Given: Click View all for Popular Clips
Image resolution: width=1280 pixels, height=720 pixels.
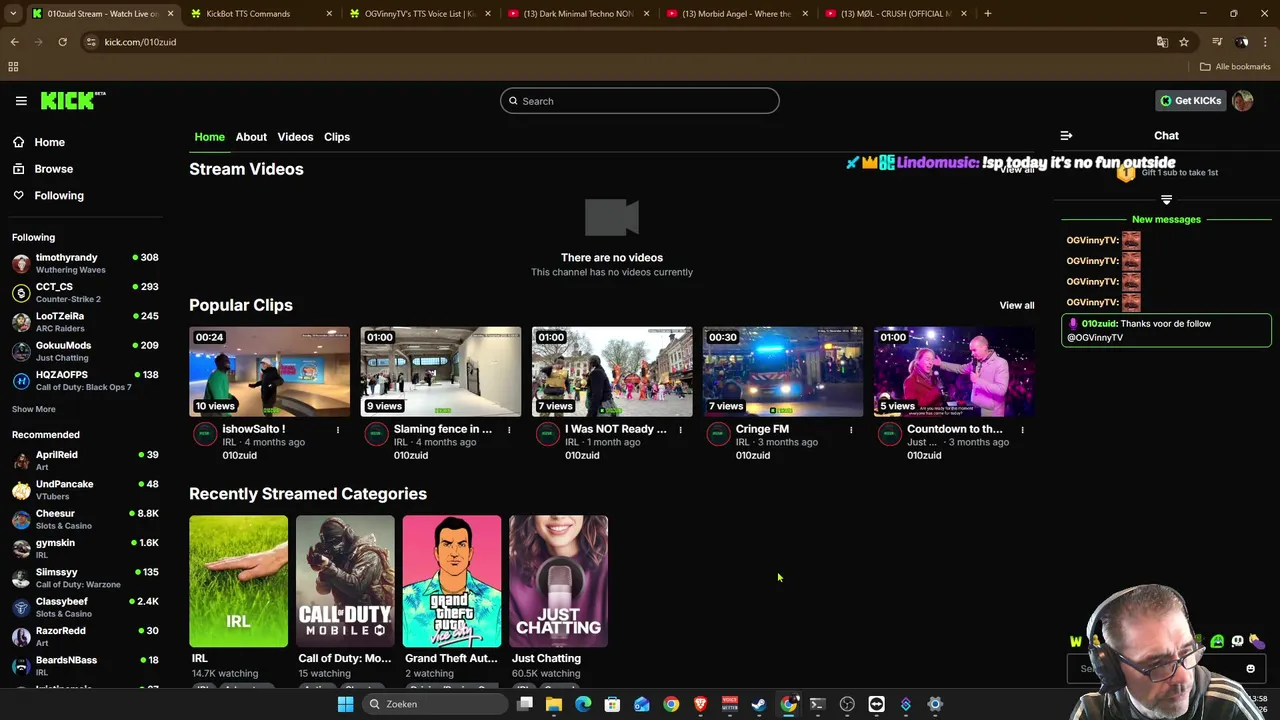Looking at the screenshot, I should [x=1017, y=305].
